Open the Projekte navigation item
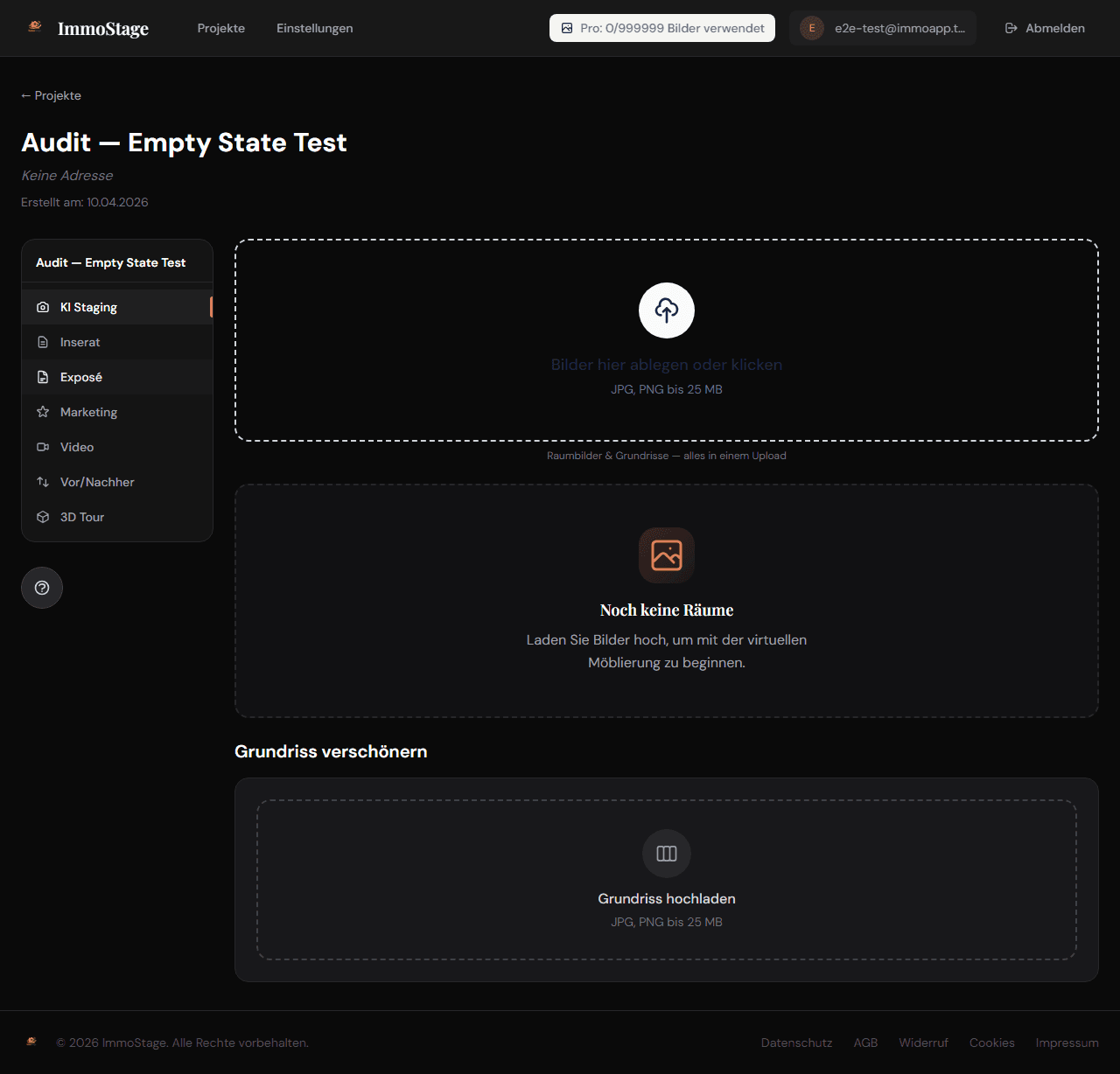The width and height of the screenshot is (1120, 1074). pyautogui.click(x=220, y=28)
